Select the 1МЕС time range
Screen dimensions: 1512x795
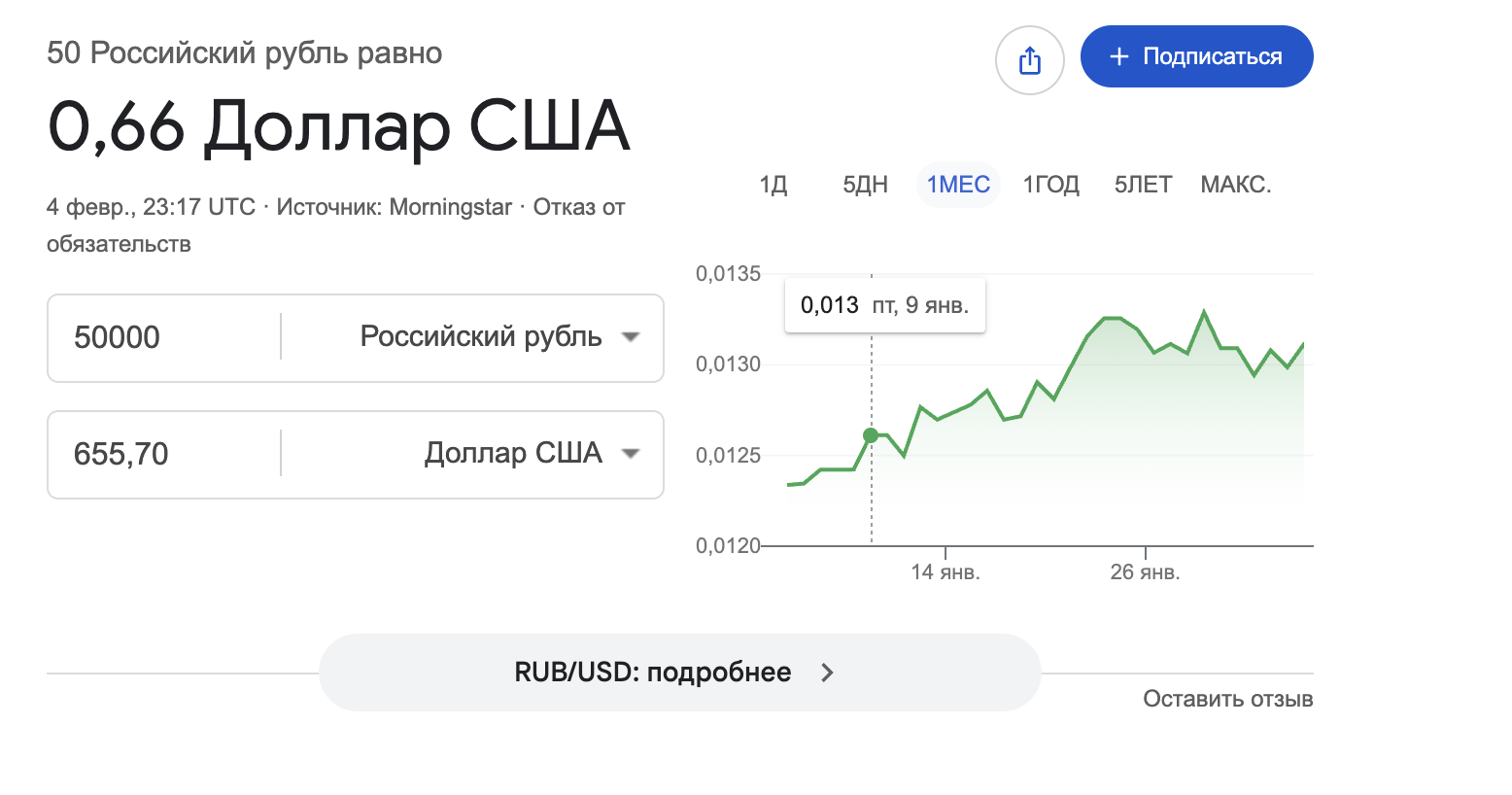click(958, 185)
